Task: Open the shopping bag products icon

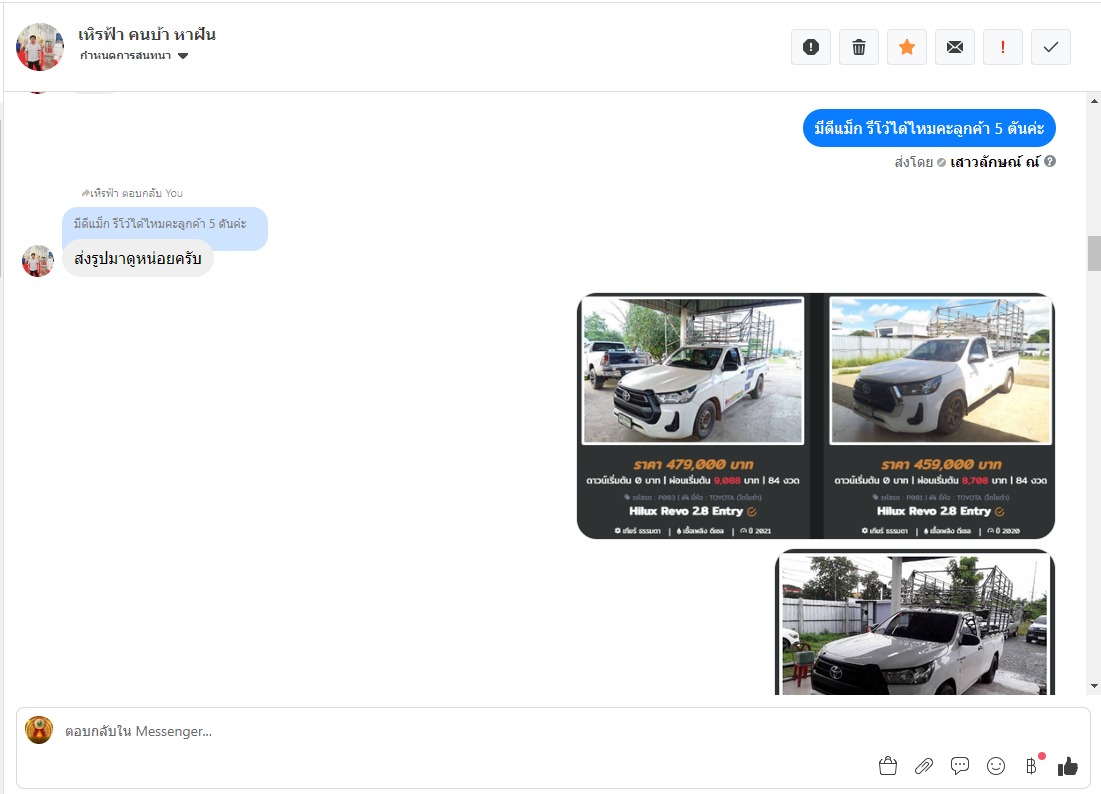Action: pyautogui.click(x=887, y=766)
